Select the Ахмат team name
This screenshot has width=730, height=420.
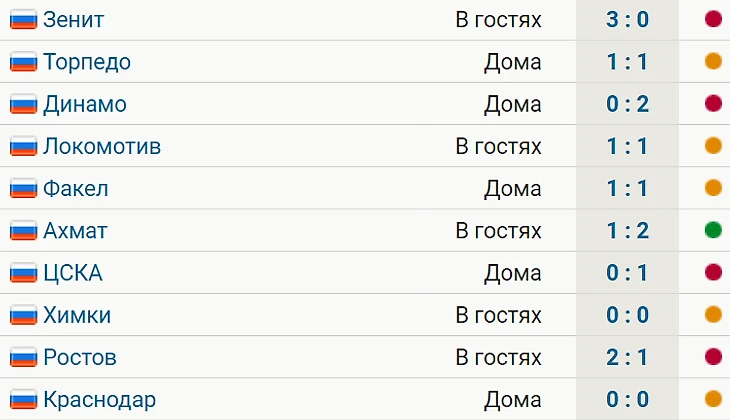[75, 231]
